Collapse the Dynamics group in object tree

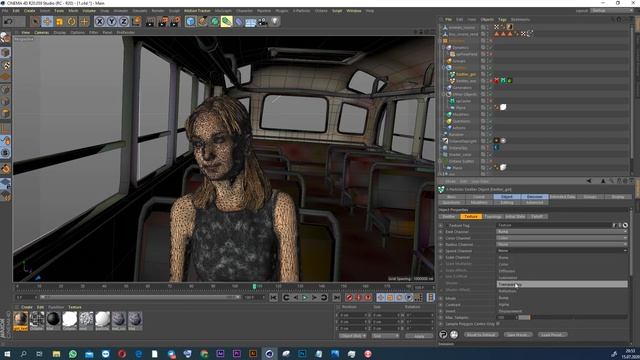pyautogui.click(x=444, y=48)
